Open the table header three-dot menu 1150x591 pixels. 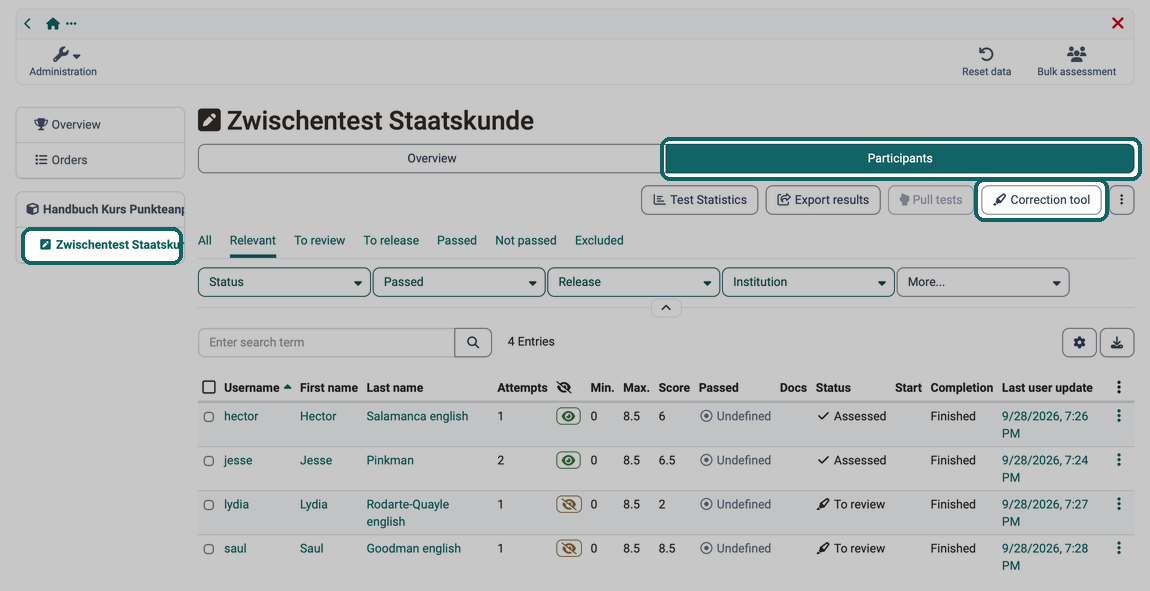click(x=1118, y=387)
